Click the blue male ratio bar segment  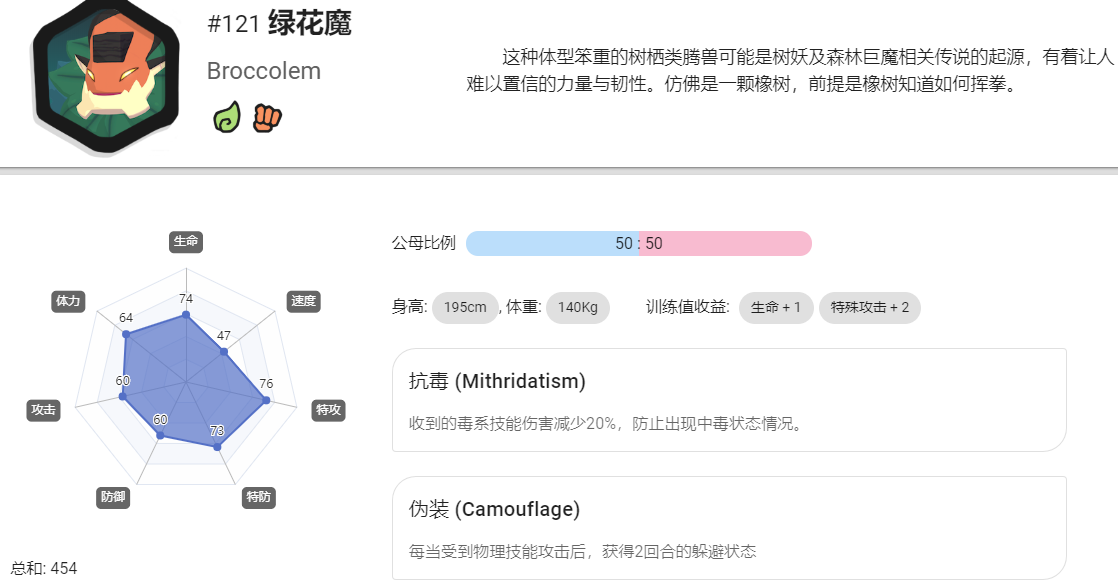[x=553, y=244]
